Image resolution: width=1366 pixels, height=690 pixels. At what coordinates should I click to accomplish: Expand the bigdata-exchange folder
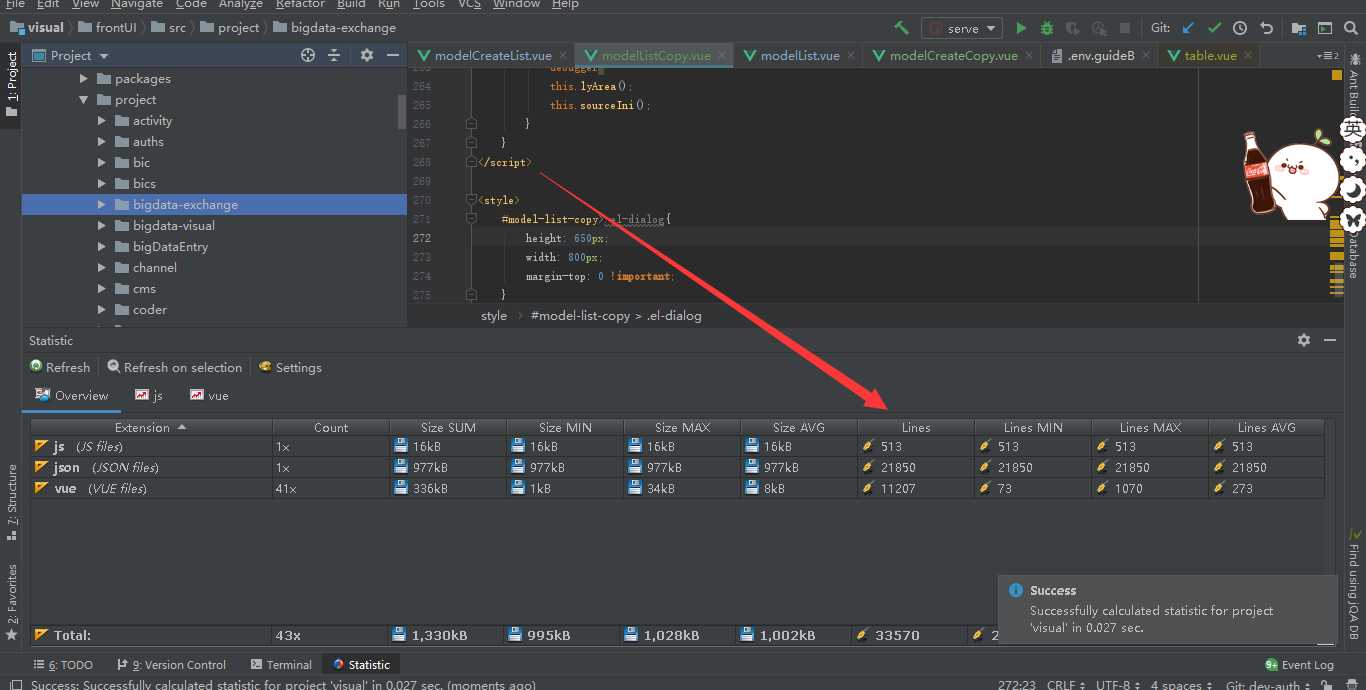coord(102,204)
